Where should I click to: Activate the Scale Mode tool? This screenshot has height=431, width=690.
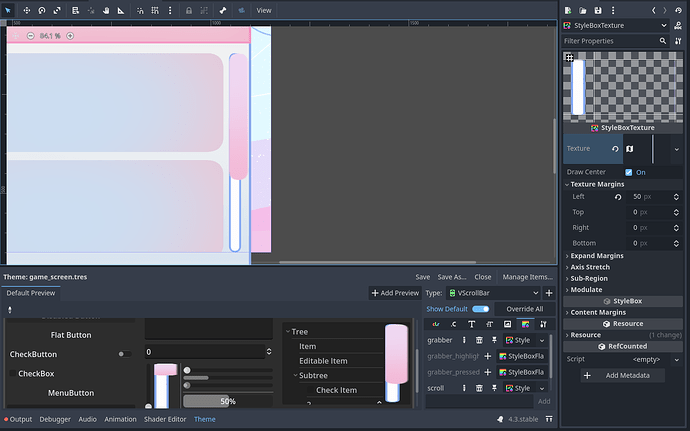click(x=57, y=10)
